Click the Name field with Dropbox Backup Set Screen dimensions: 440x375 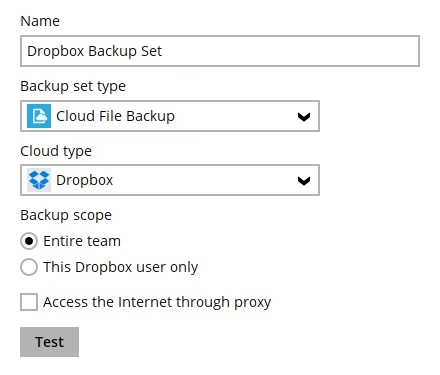(x=220, y=51)
